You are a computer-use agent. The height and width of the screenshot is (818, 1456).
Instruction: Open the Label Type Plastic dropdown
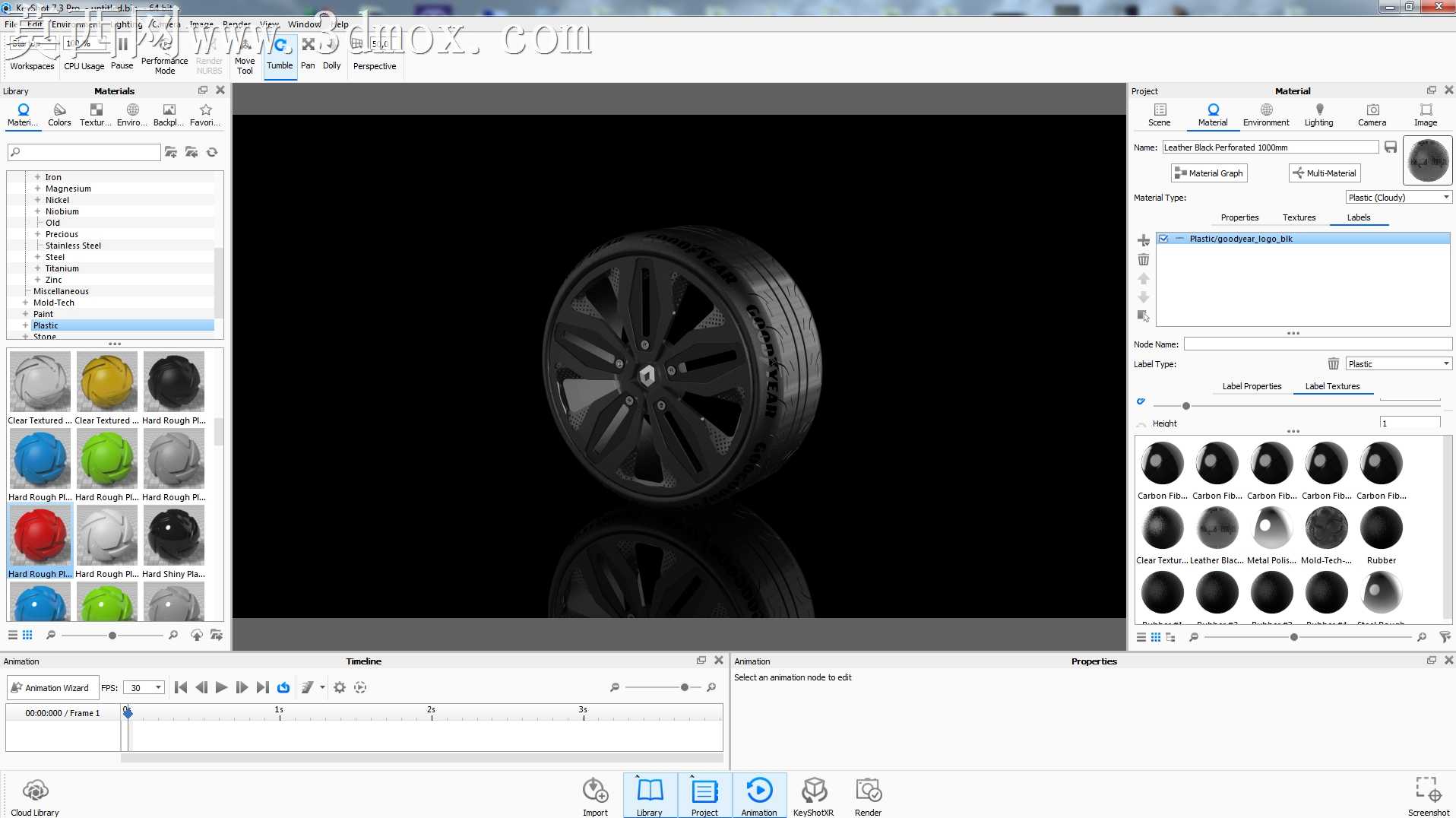1398,364
